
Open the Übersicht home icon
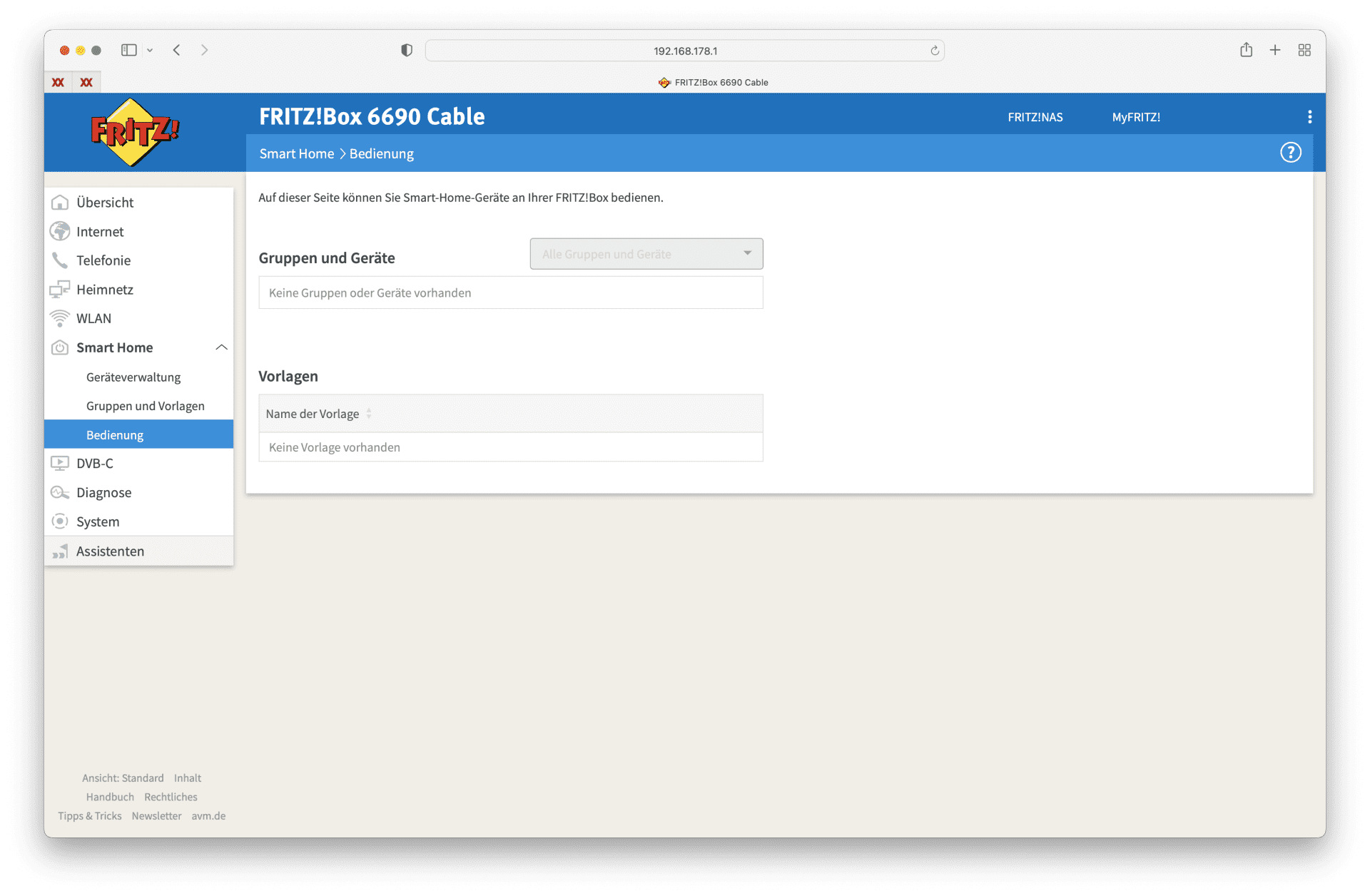[60, 203]
